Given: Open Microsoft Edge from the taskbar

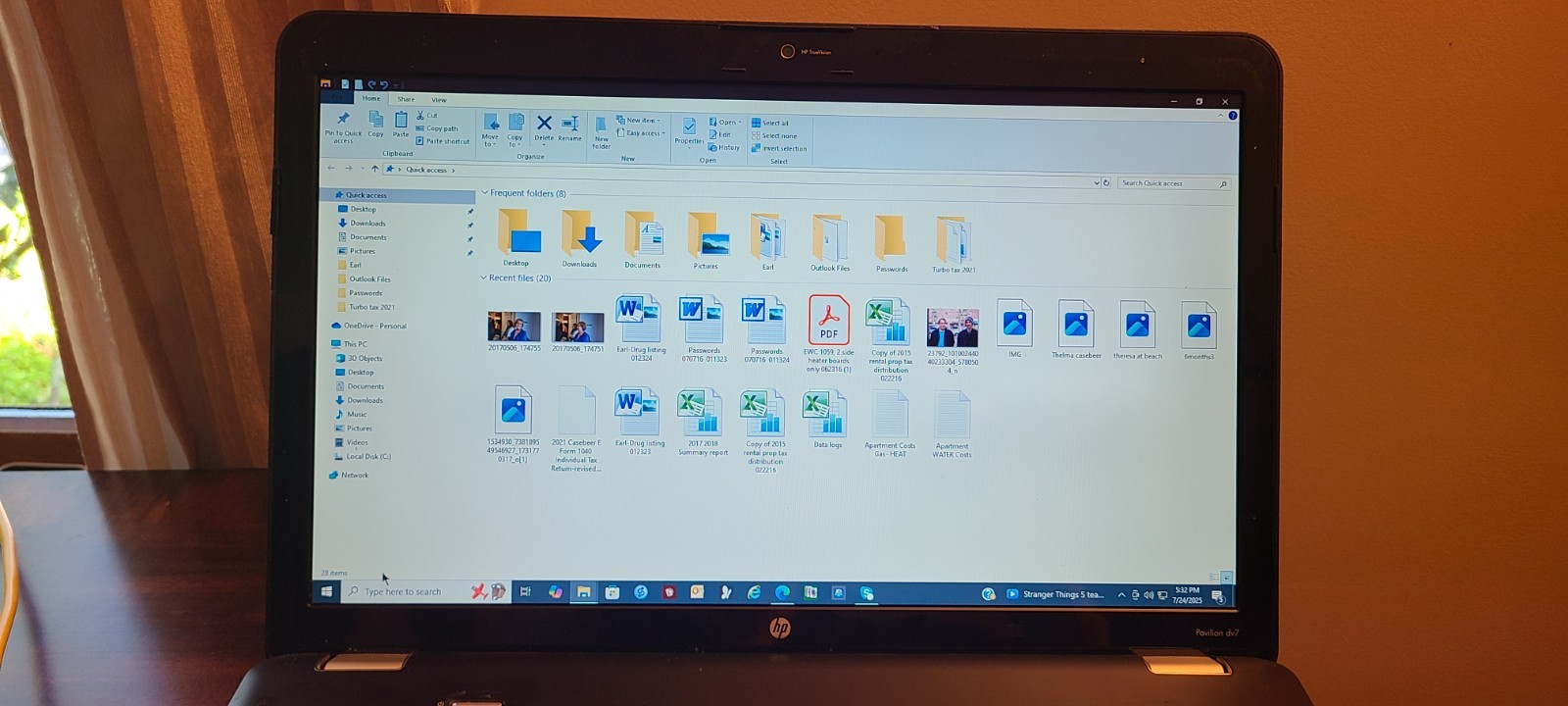Looking at the screenshot, I should coord(782,592).
